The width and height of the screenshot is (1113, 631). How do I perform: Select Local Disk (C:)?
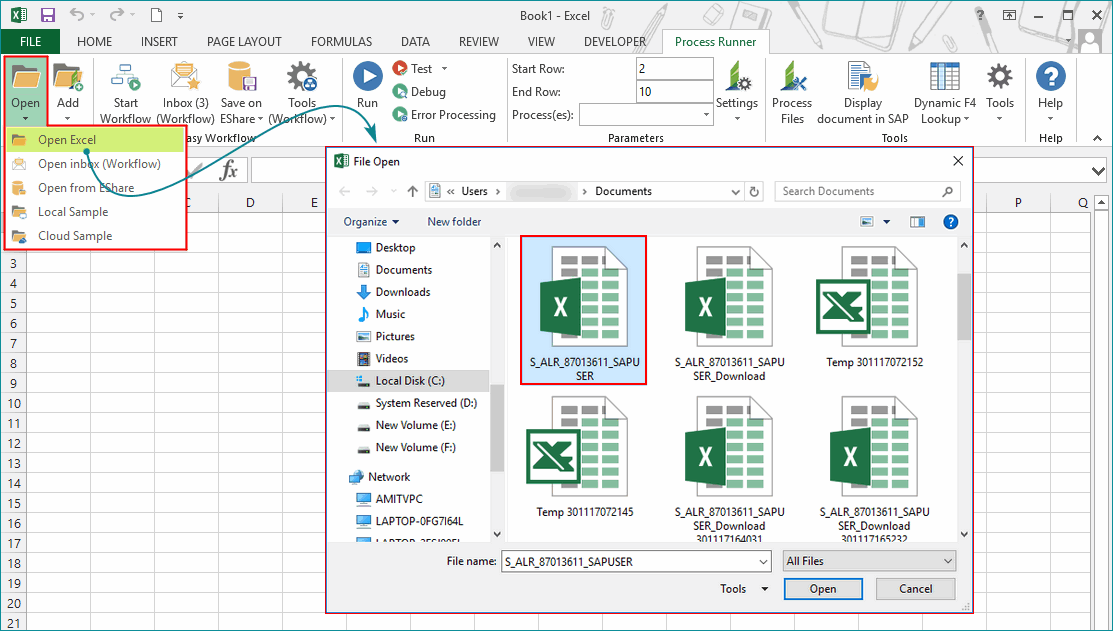coord(410,380)
